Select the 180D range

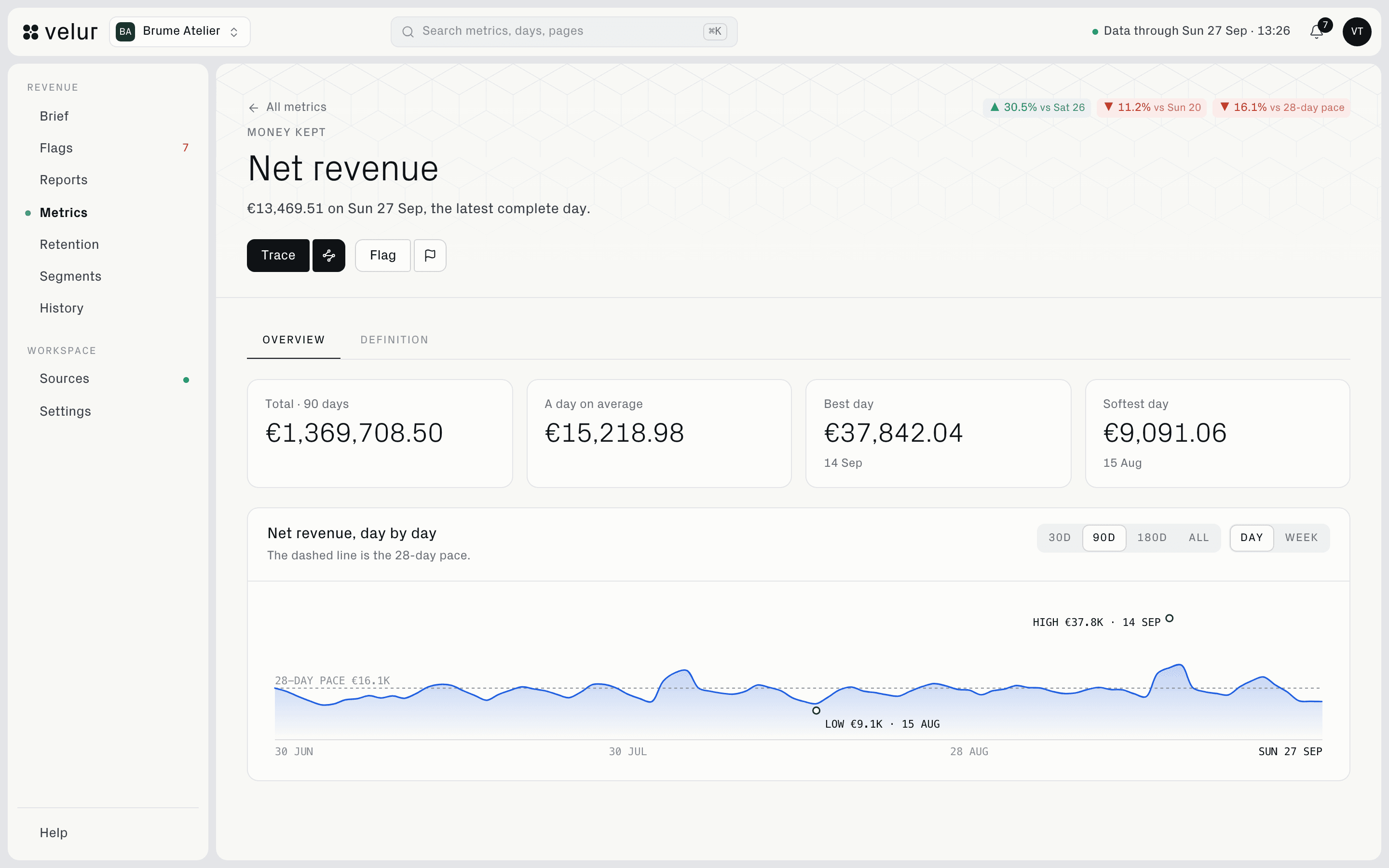[1152, 538]
